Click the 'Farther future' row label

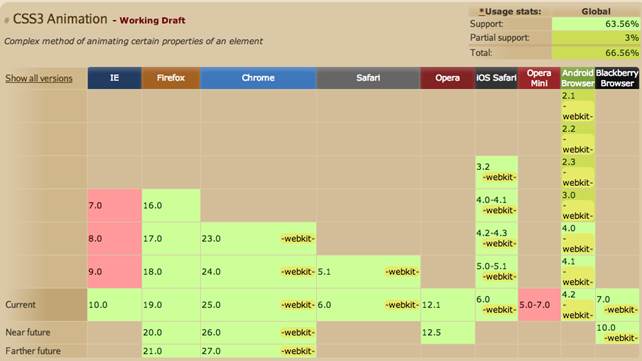[33, 351]
